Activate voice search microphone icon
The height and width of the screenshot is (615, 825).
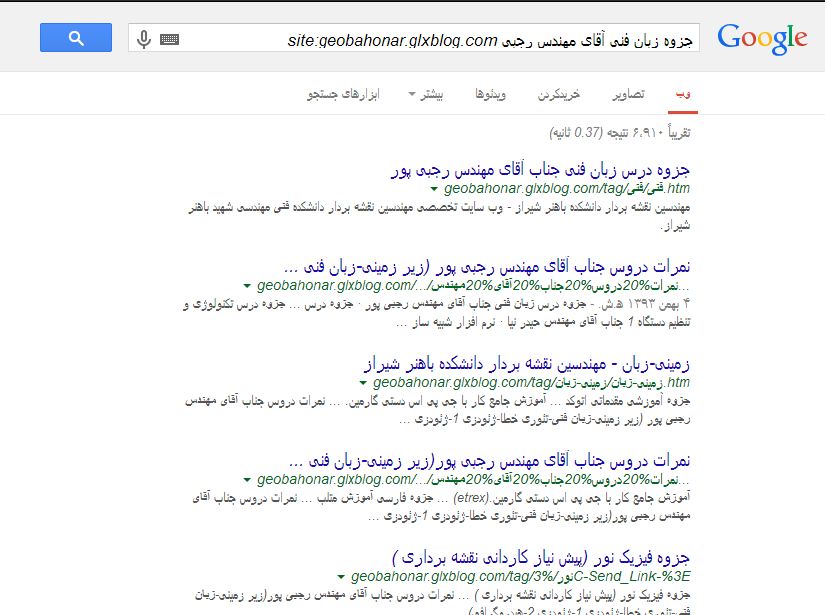[x=144, y=39]
